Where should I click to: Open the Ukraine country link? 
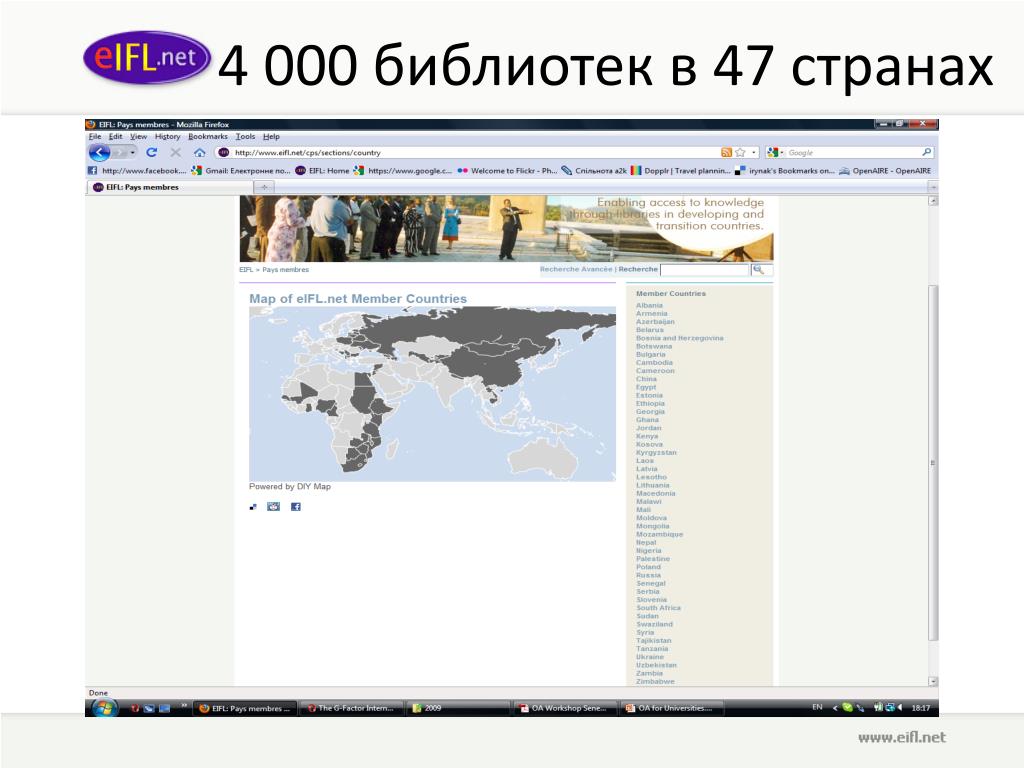(x=650, y=657)
